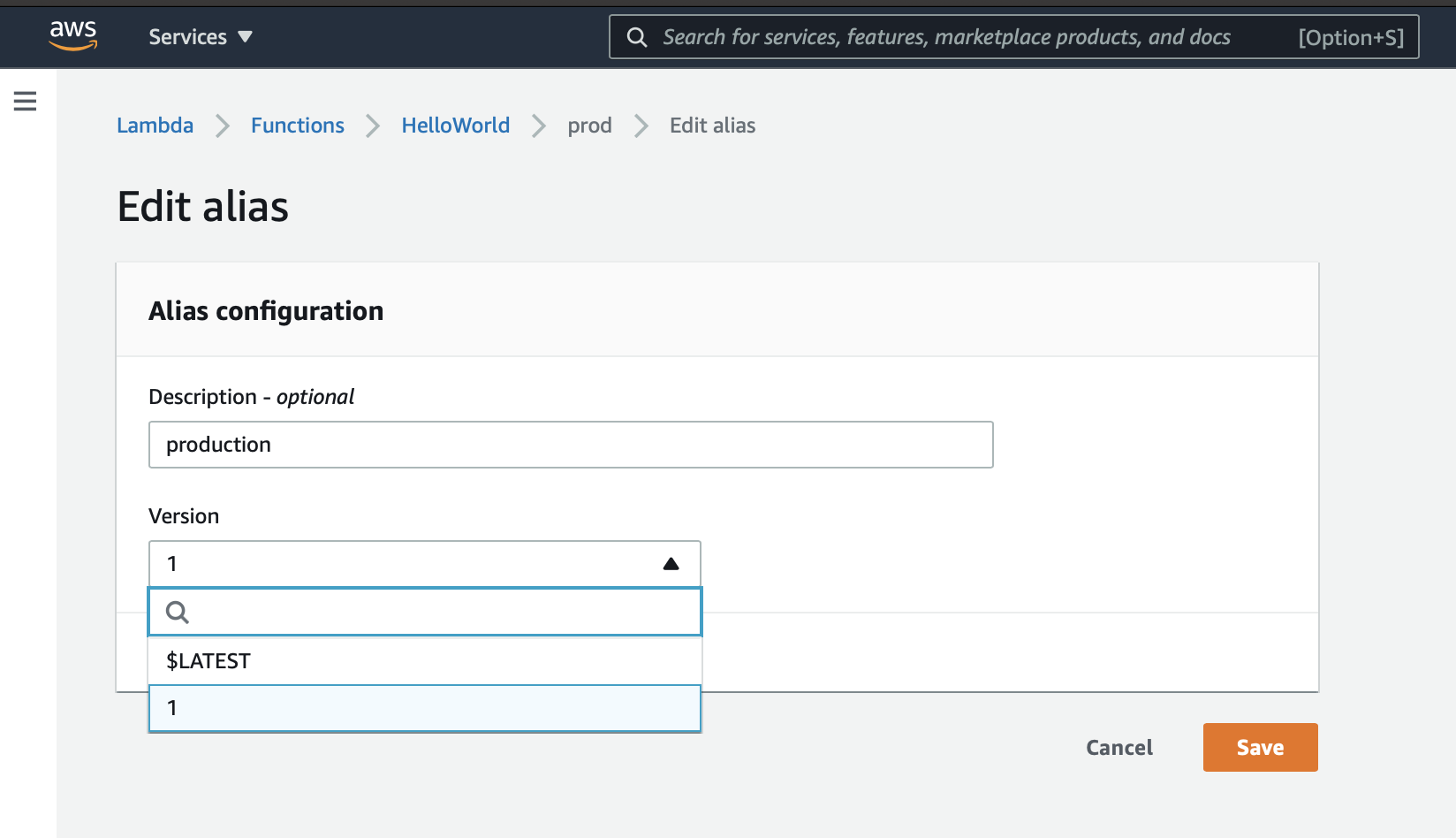The image size is (1456, 838).
Task: Click the [Option+S] shortcut hint
Action: pyautogui.click(x=1351, y=37)
